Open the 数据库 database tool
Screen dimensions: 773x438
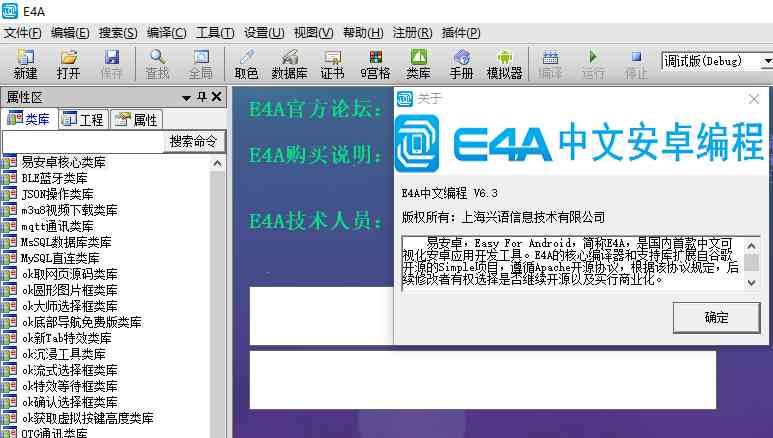point(289,64)
